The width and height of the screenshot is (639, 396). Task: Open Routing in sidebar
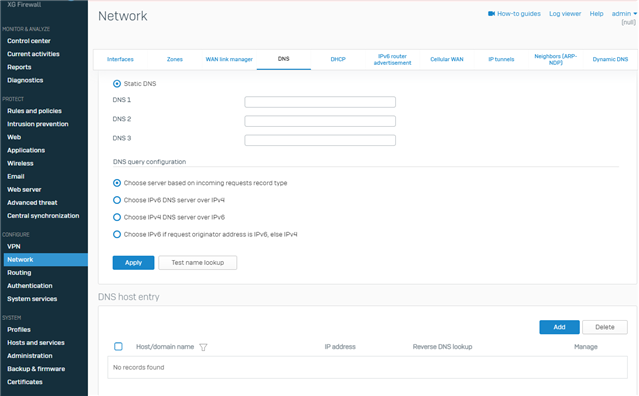click(x=19, y=273)
